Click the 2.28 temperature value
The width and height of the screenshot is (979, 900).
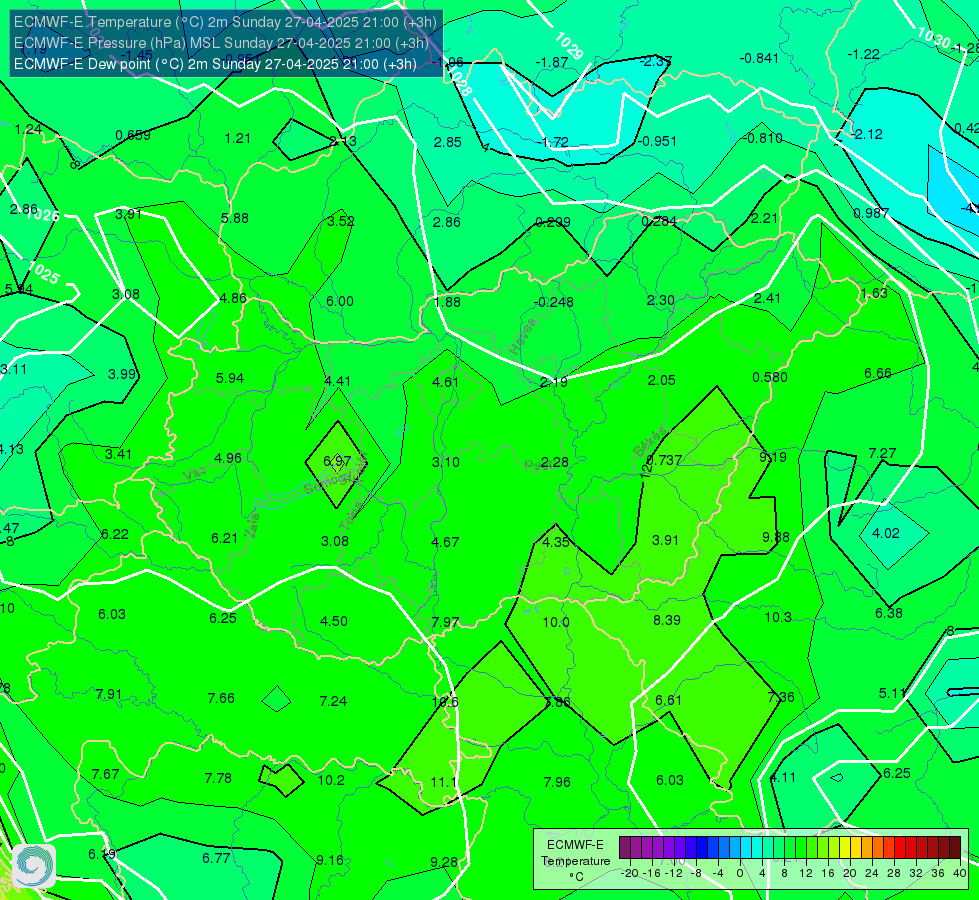[x=554, y=462]
